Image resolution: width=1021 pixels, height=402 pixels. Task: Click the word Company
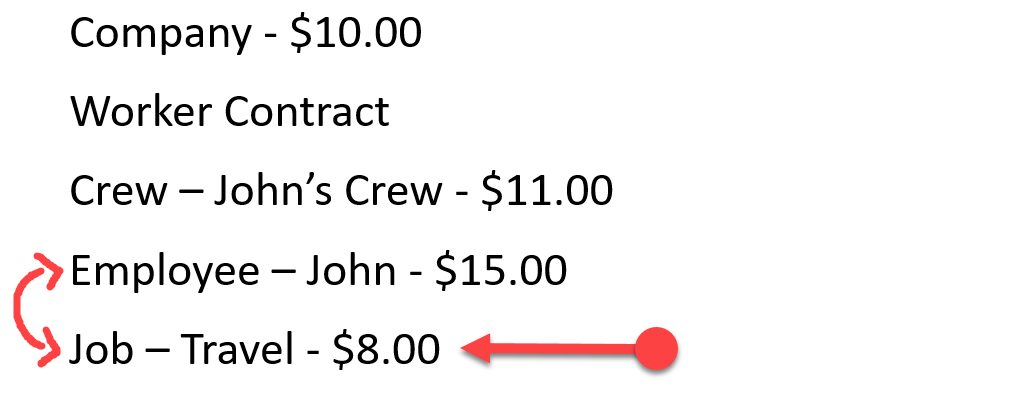[x=160, y=35]
